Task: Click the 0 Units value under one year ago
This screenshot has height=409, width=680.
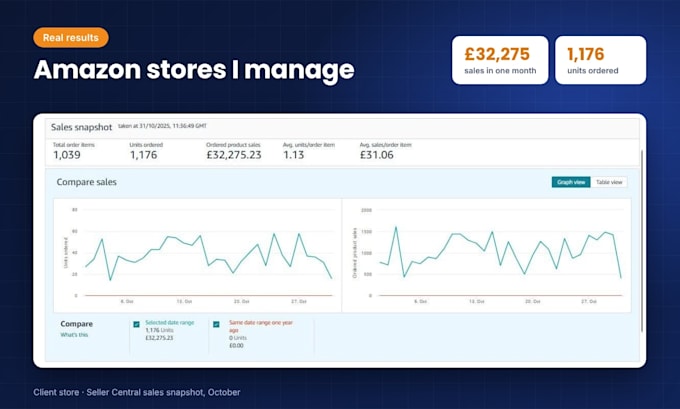Action: (x=238, y=338)
